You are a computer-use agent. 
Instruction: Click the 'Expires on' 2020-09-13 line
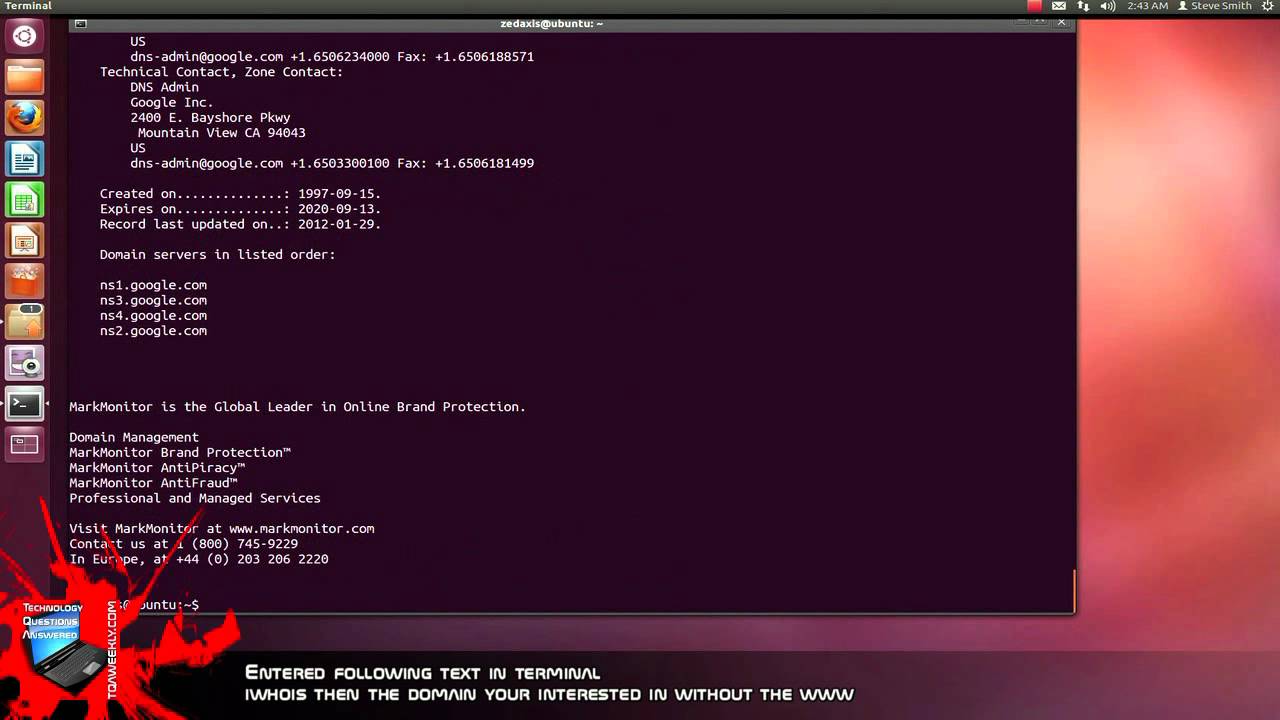[240, 209]
